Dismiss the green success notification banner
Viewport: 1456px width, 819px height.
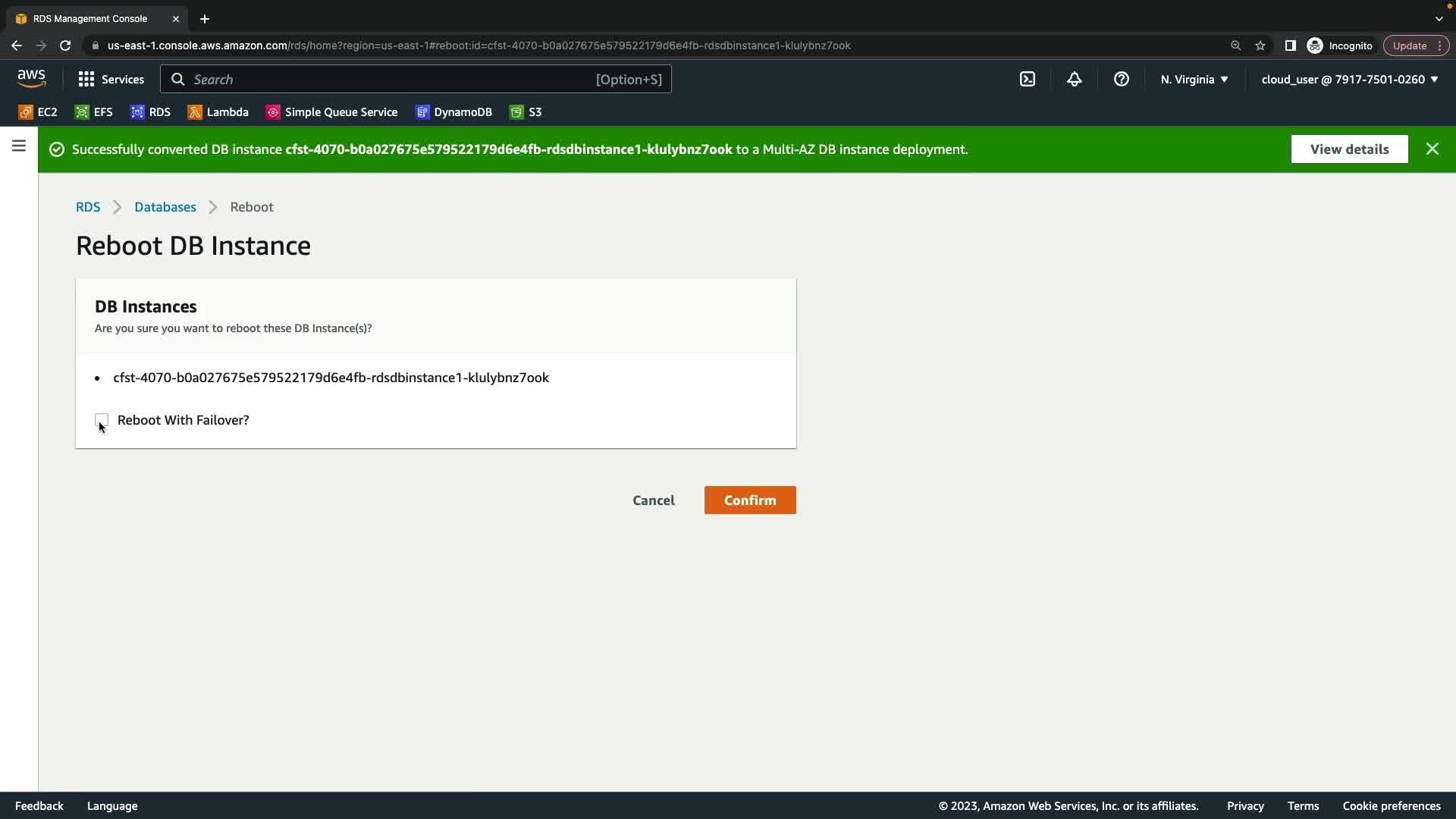tap(1432, 149)
